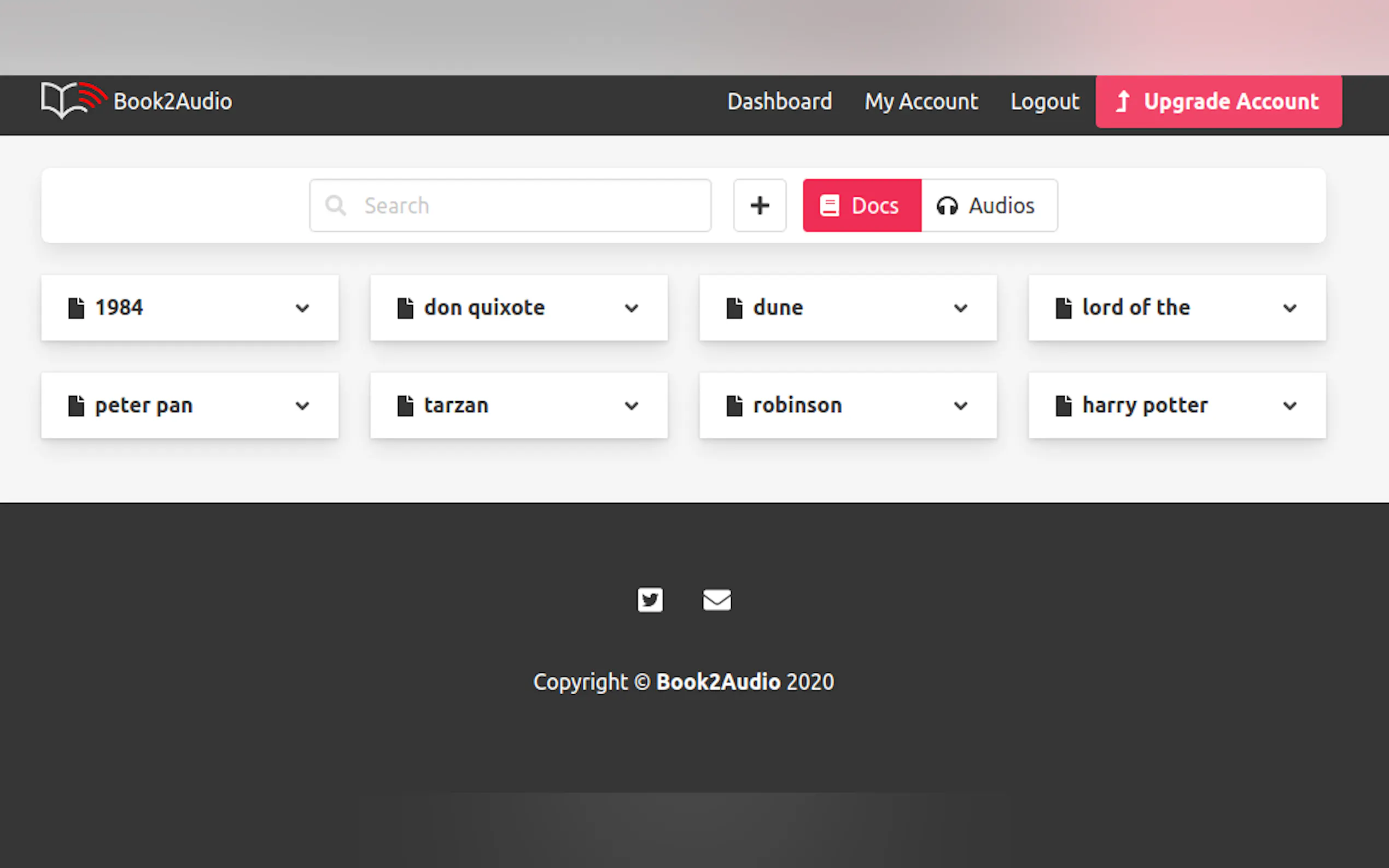Expand the peter pan document chevron

(302, 406)
